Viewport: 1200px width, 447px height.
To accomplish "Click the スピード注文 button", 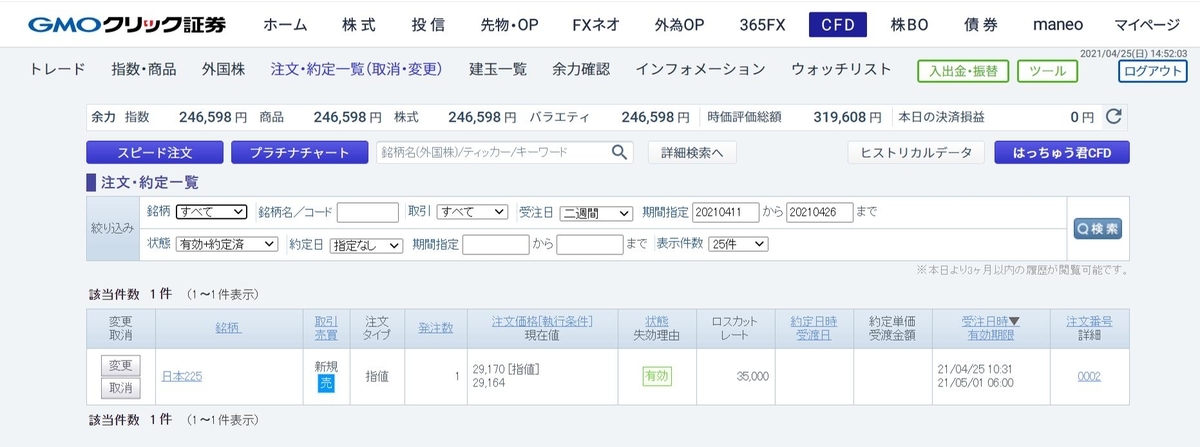I will point(153,153).
